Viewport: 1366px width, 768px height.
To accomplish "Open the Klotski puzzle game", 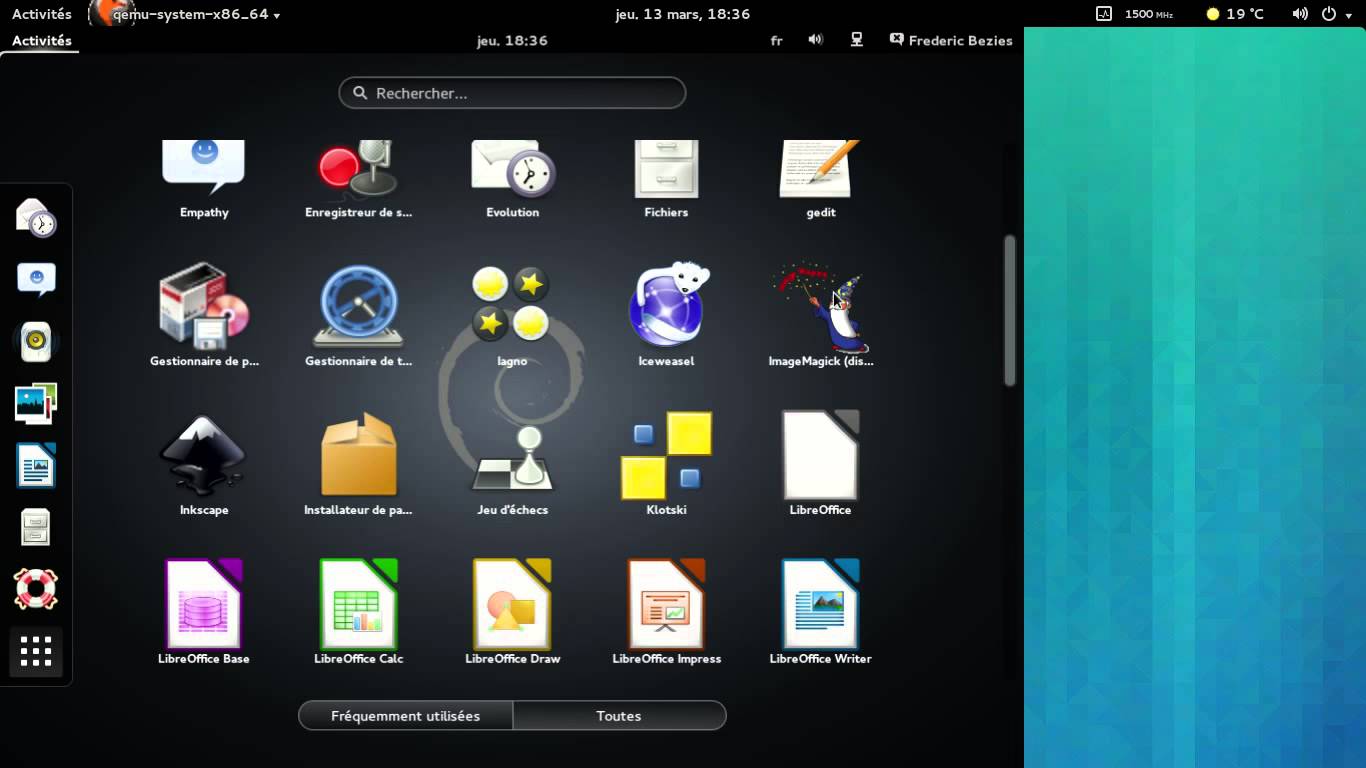I will pos(665,453).
